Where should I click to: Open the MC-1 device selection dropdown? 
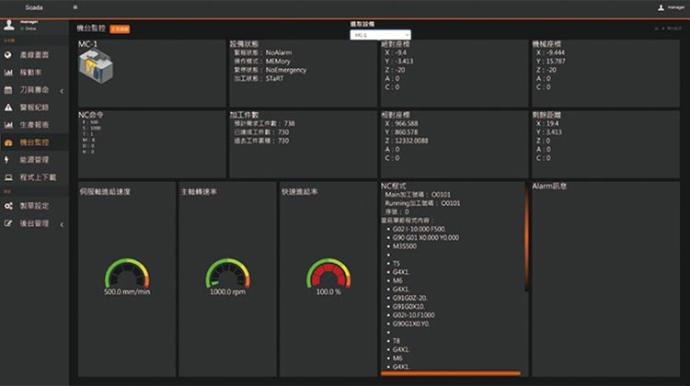(380, 35)
